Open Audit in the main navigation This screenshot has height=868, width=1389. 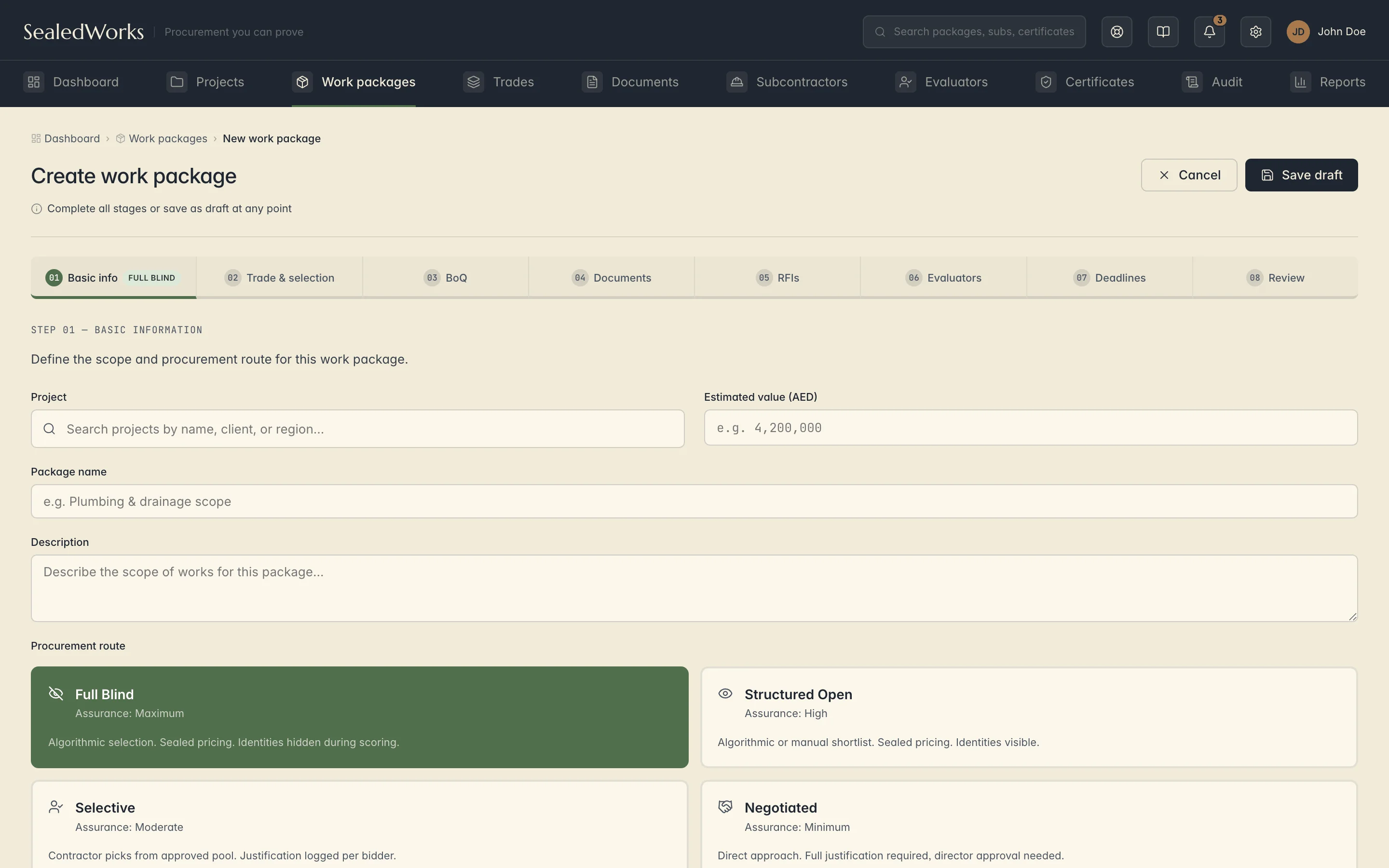pyautogui.click(x=1212, y=82)
